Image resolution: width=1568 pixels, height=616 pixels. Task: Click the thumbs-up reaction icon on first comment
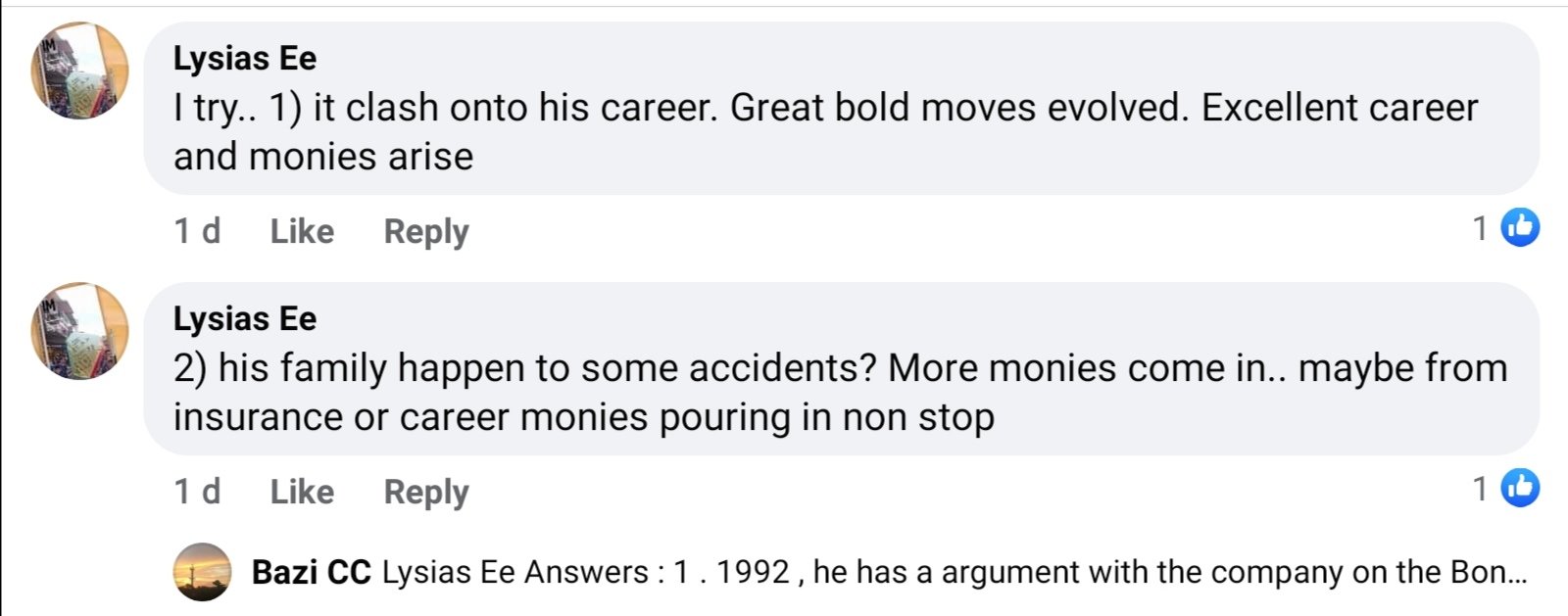(1520, 227)
